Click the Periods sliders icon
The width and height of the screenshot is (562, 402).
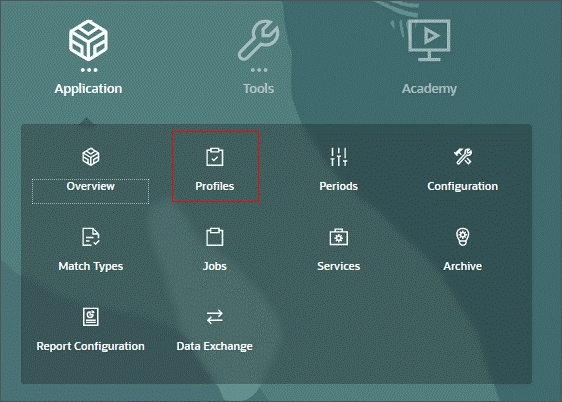[x=339, y=157]
